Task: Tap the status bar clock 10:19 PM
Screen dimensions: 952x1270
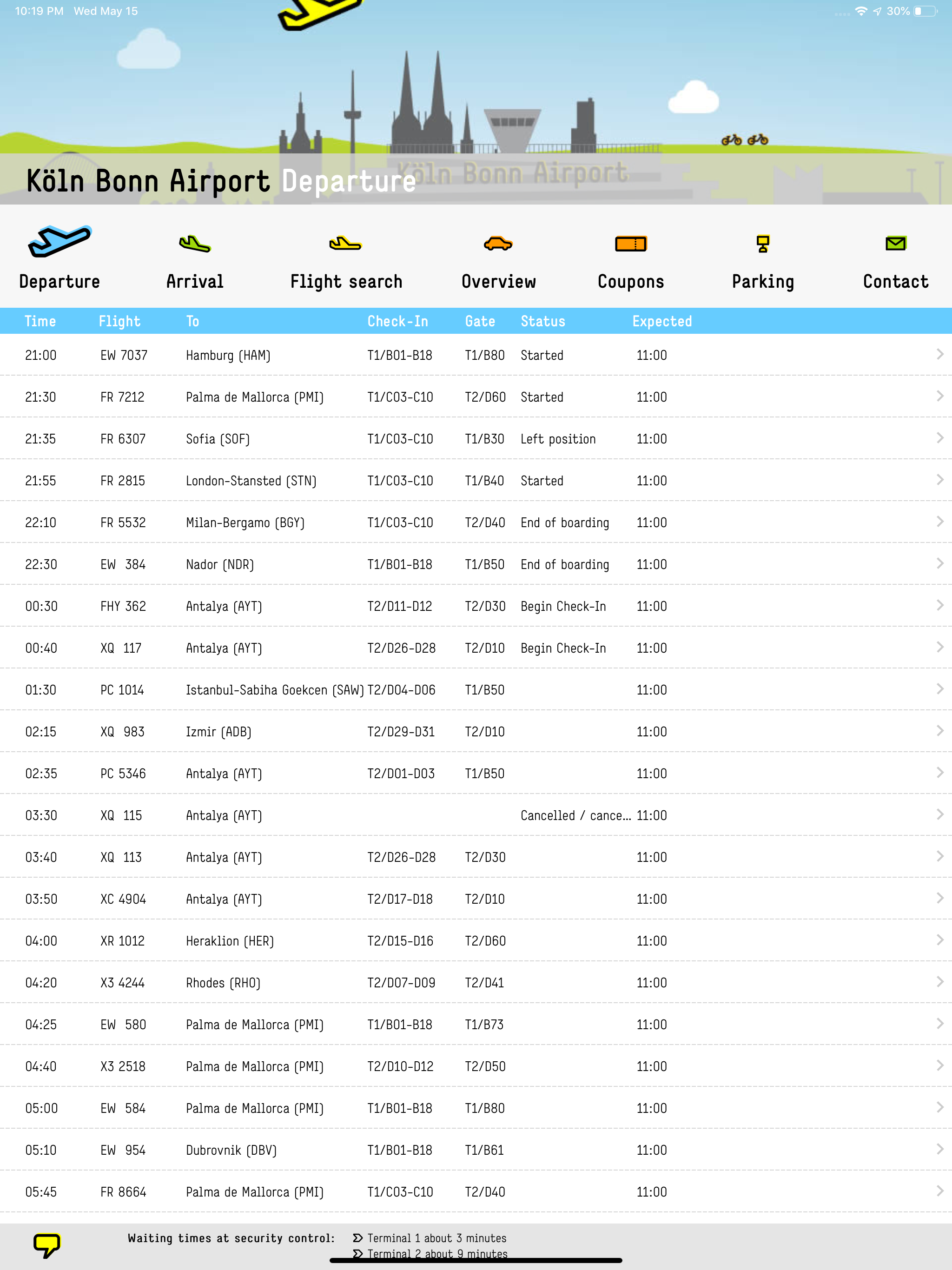Action: pyautogui.click(x=39, y=11)
